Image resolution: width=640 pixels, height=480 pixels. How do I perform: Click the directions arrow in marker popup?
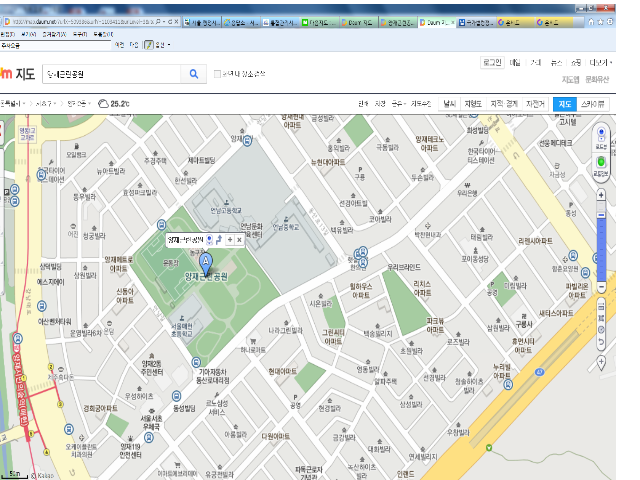tap(219, 240)
